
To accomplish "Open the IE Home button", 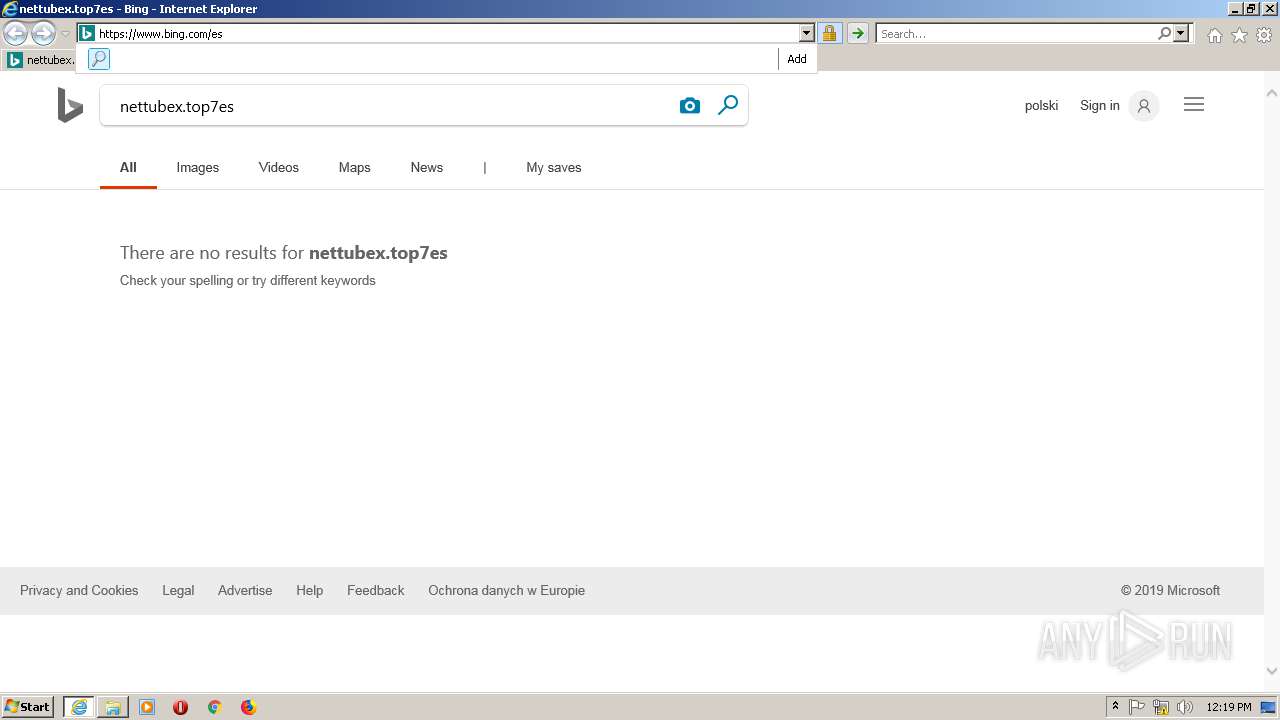I will tap(1214, 35).
